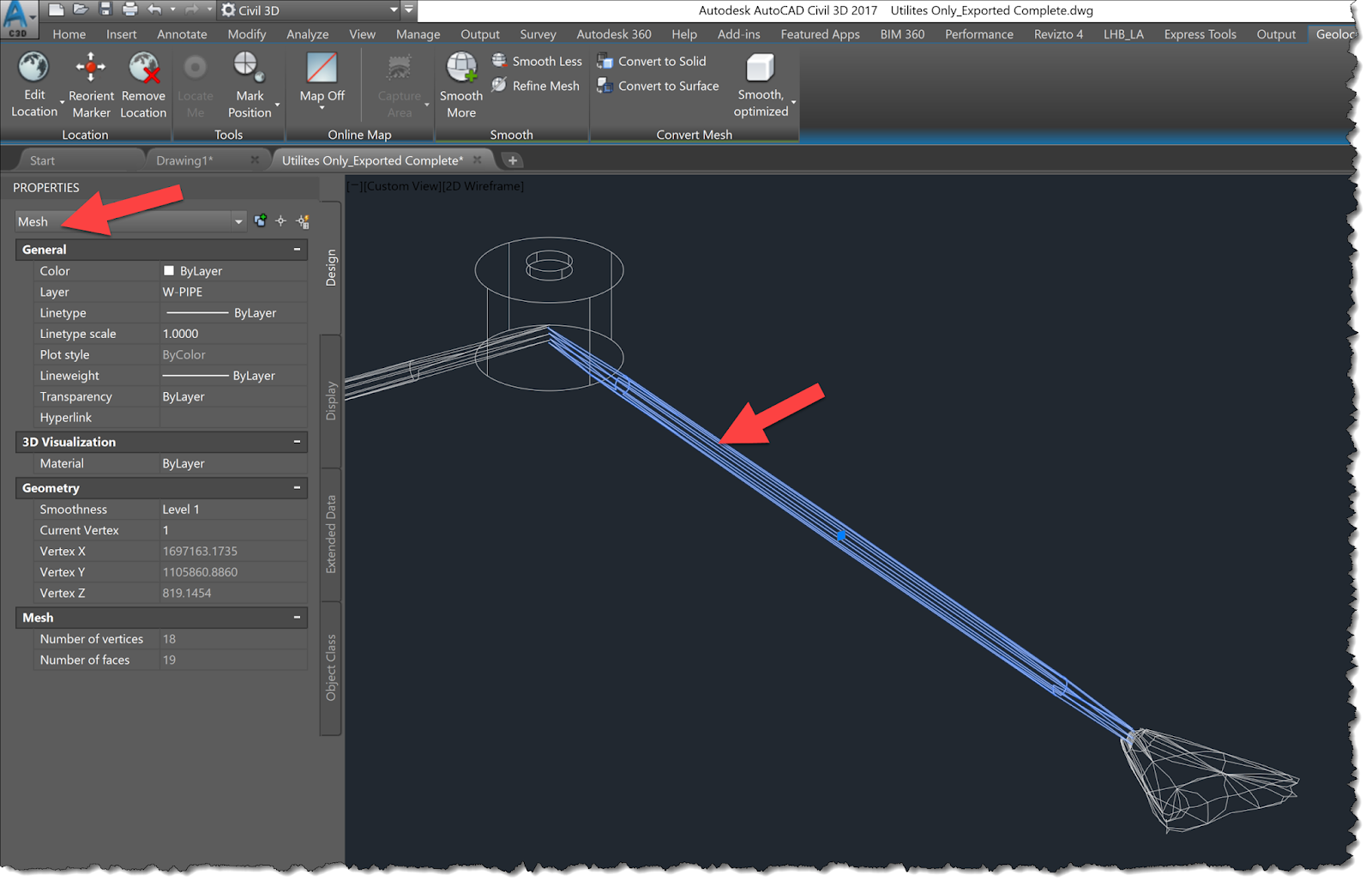
Task: Click the empty Hyperlink field
Action: point(233,418)
